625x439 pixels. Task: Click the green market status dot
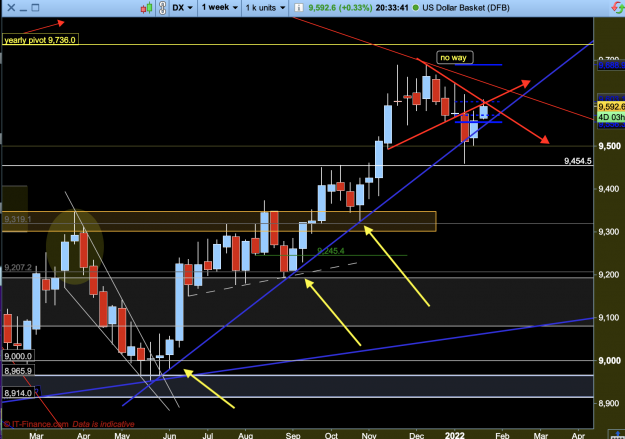tap(415, 8)
